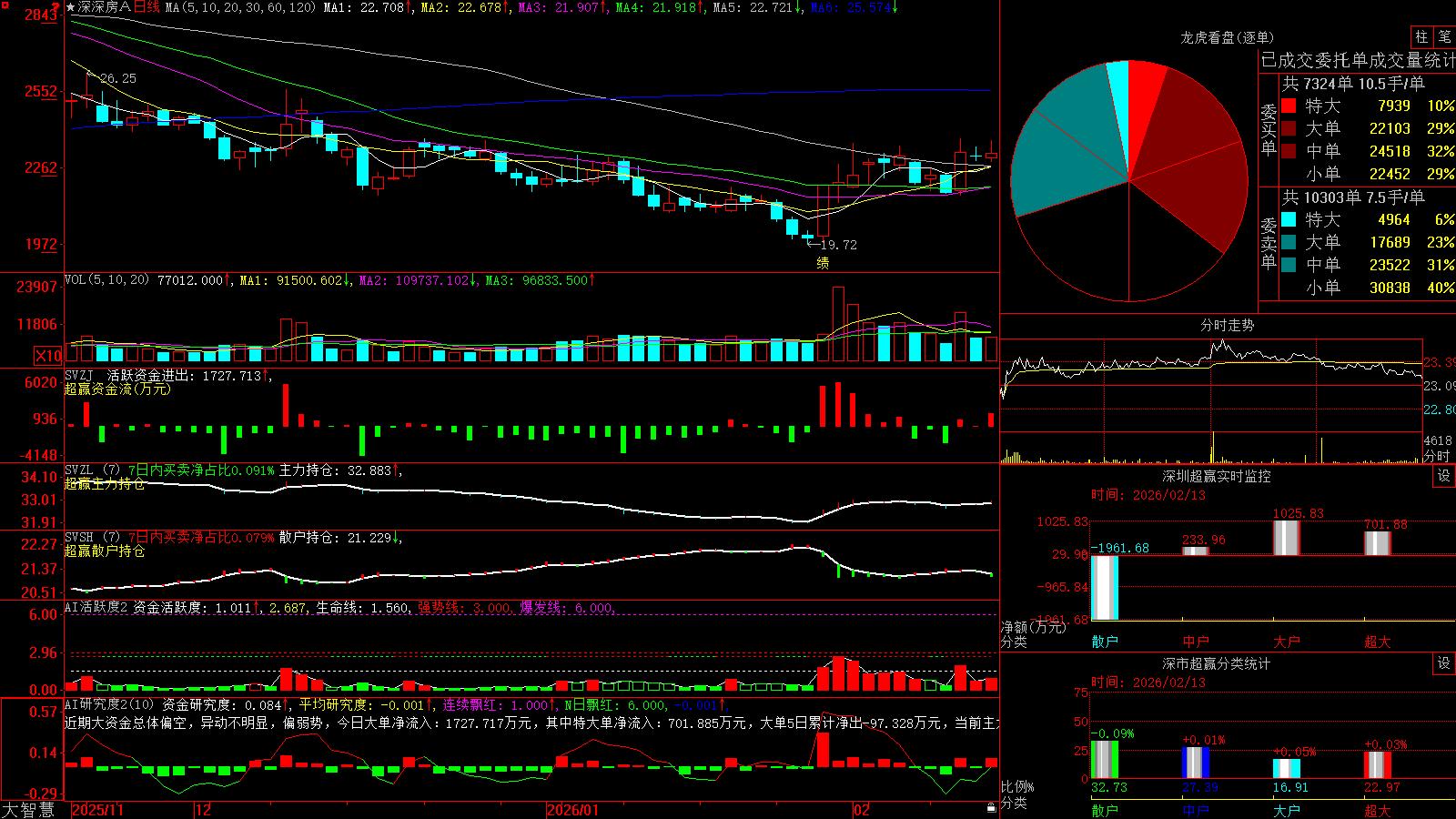The width and height of the screenshot is (1456, 819).
Task: Click the 19.72 low price annotation
Action: tap(838, 245)
